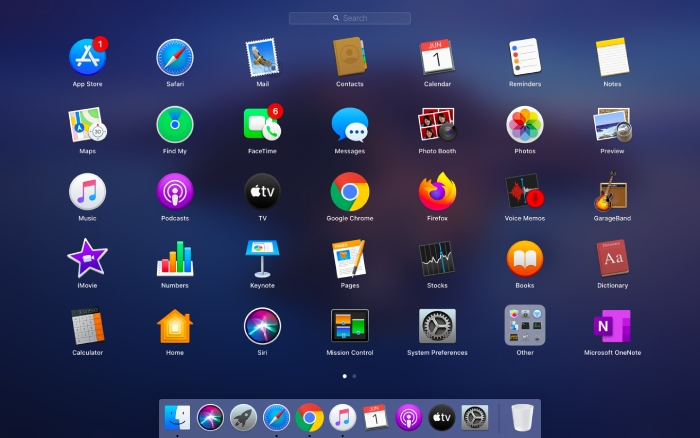
Task: Open the Mail app
Action: pos(262,57)
